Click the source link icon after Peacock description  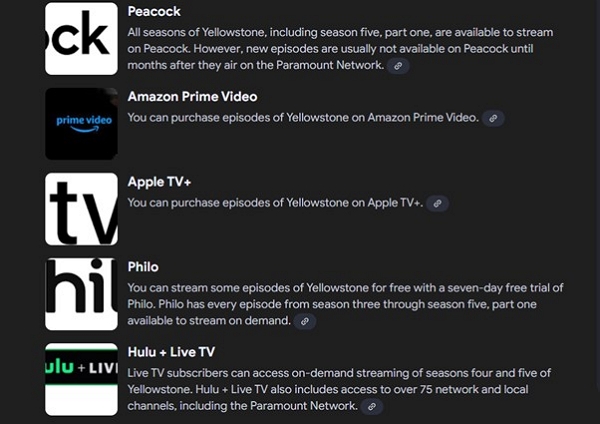[x=398, y=66]
